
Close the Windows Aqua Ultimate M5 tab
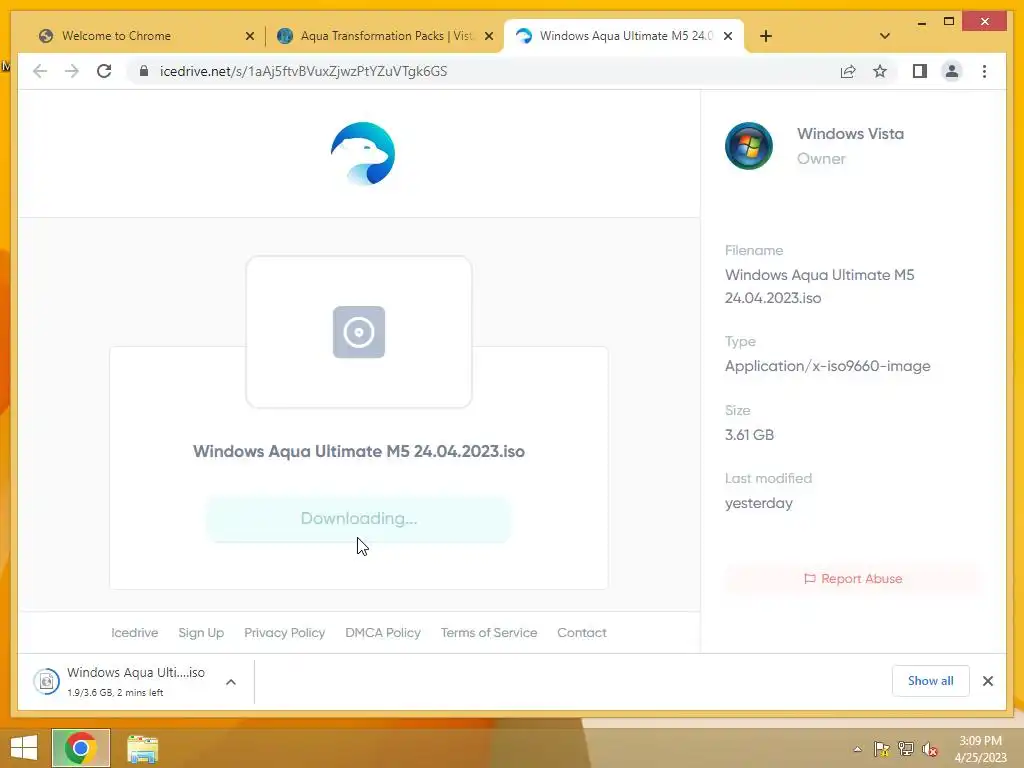point(728,36)
